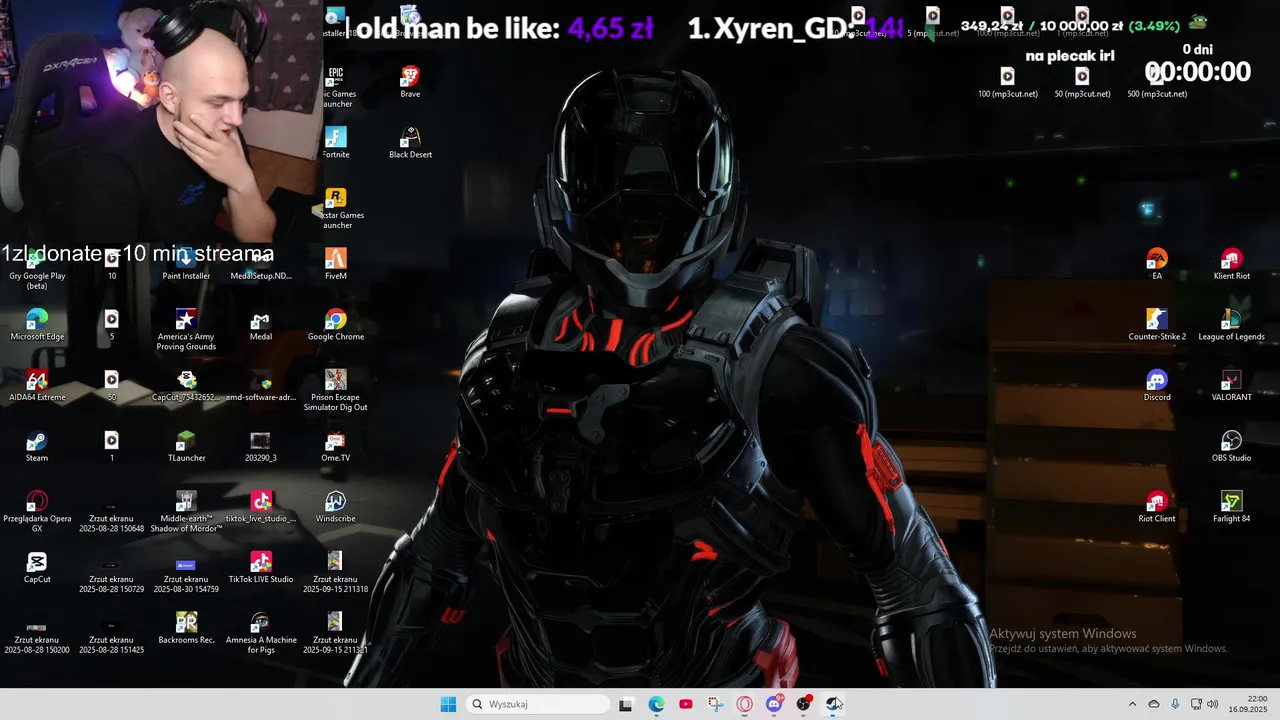1280x720 pixels.
Task: Select the amd-software-adr installer icon
Action: [x=261, y=386]
